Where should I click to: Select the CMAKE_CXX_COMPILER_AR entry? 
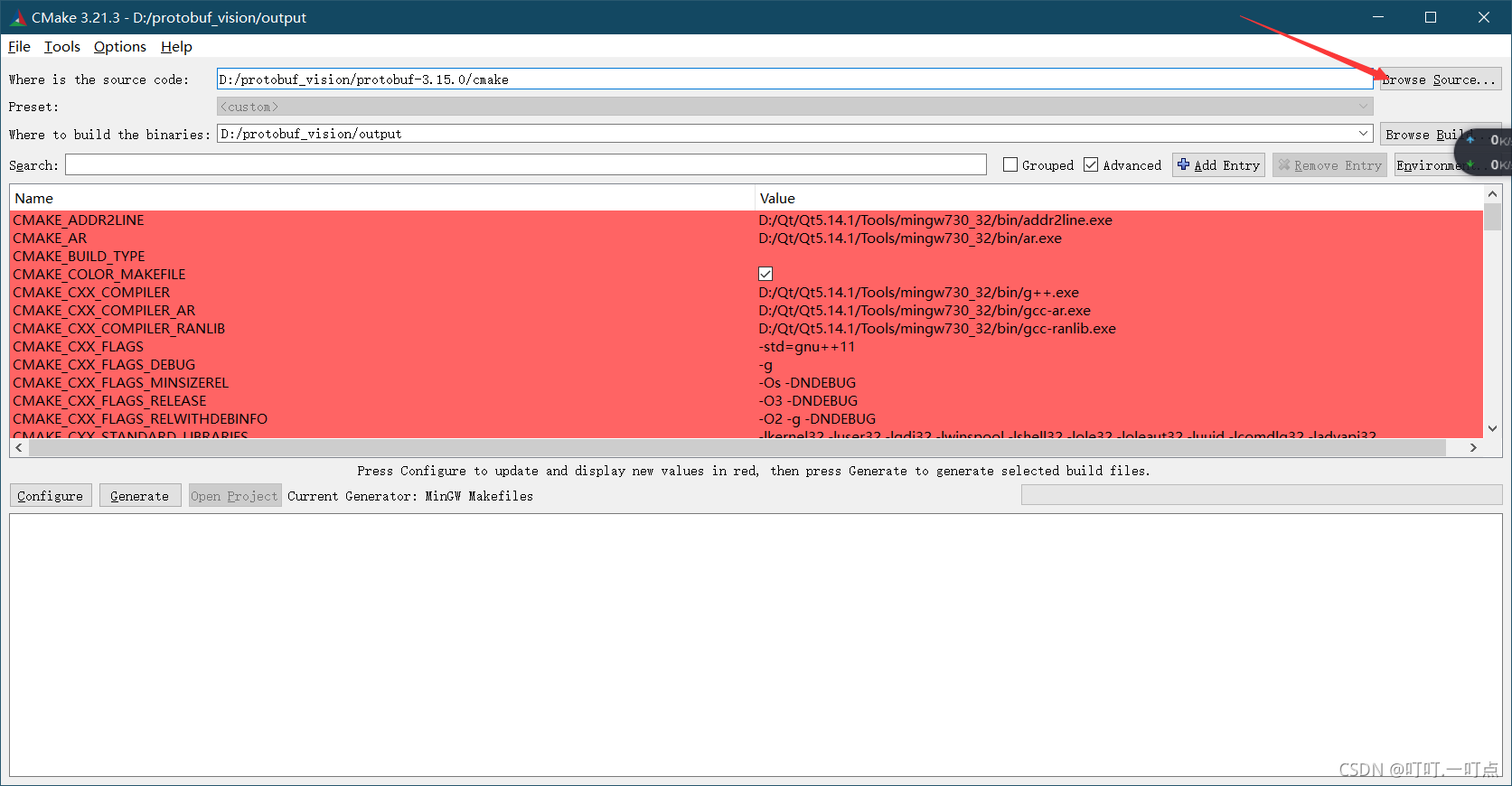coord(104,311)
